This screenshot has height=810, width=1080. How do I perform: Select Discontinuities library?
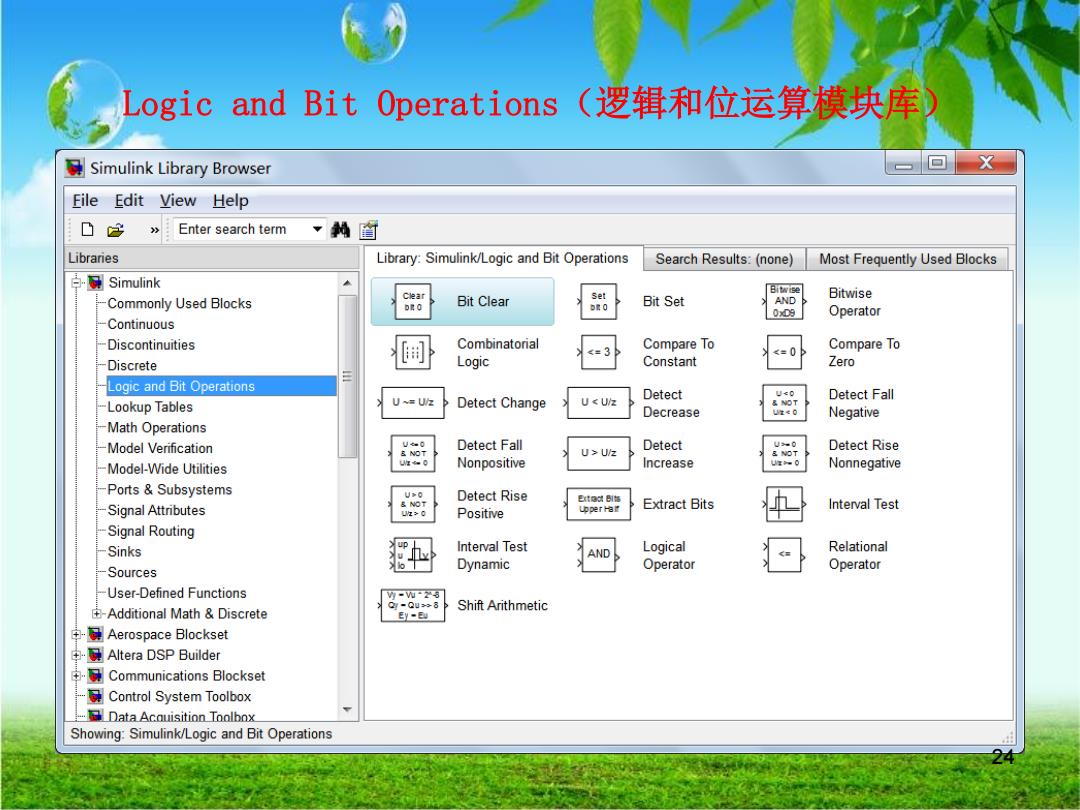click(x=151, y=345)
